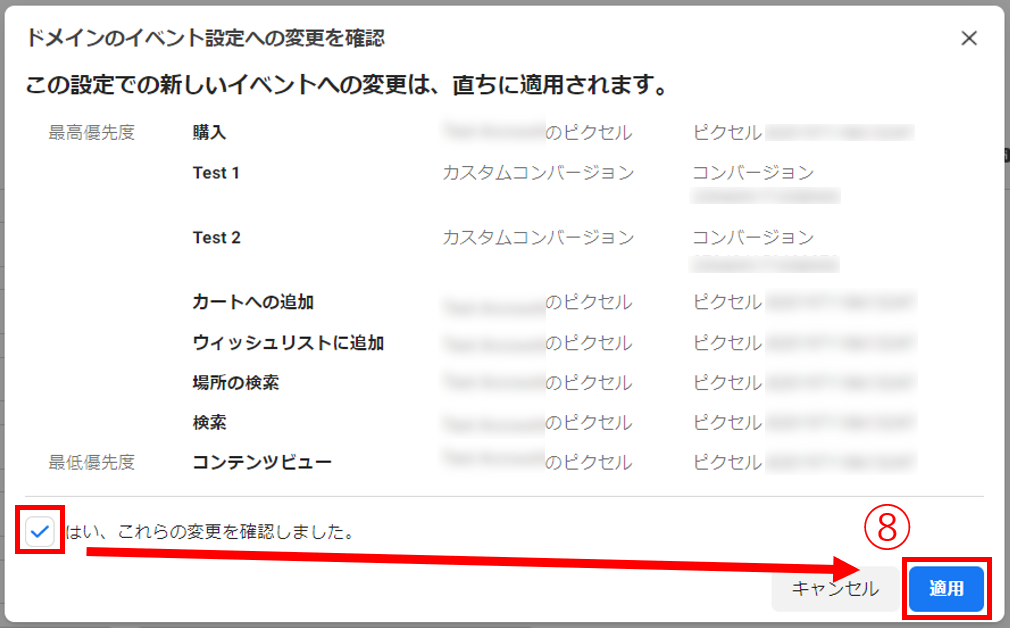Click the 検索 event entry
The height and width of the screenshot is (628, 1010).
(x=209, y=423)
